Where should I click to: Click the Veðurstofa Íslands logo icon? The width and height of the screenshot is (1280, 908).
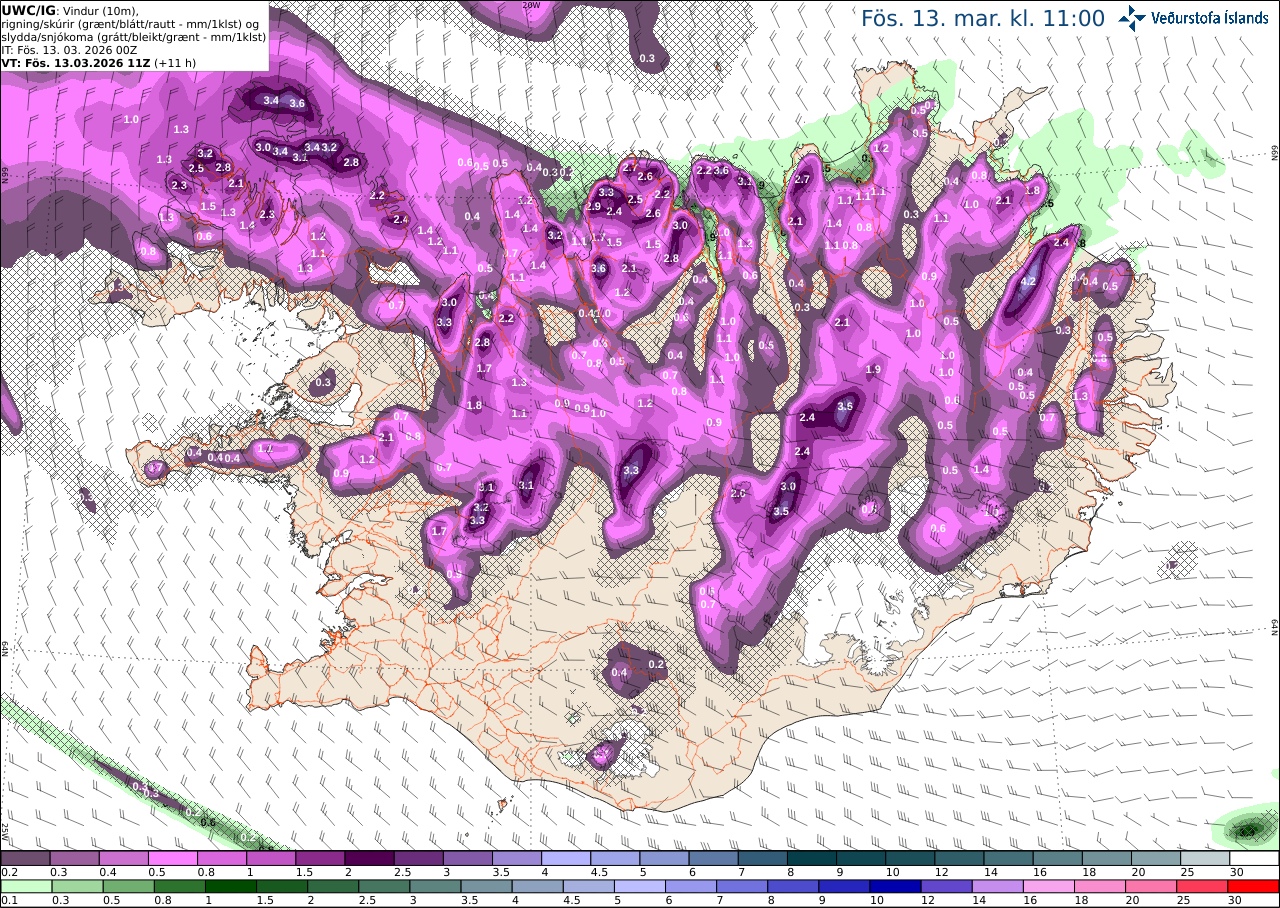(x=1133, y=18)
